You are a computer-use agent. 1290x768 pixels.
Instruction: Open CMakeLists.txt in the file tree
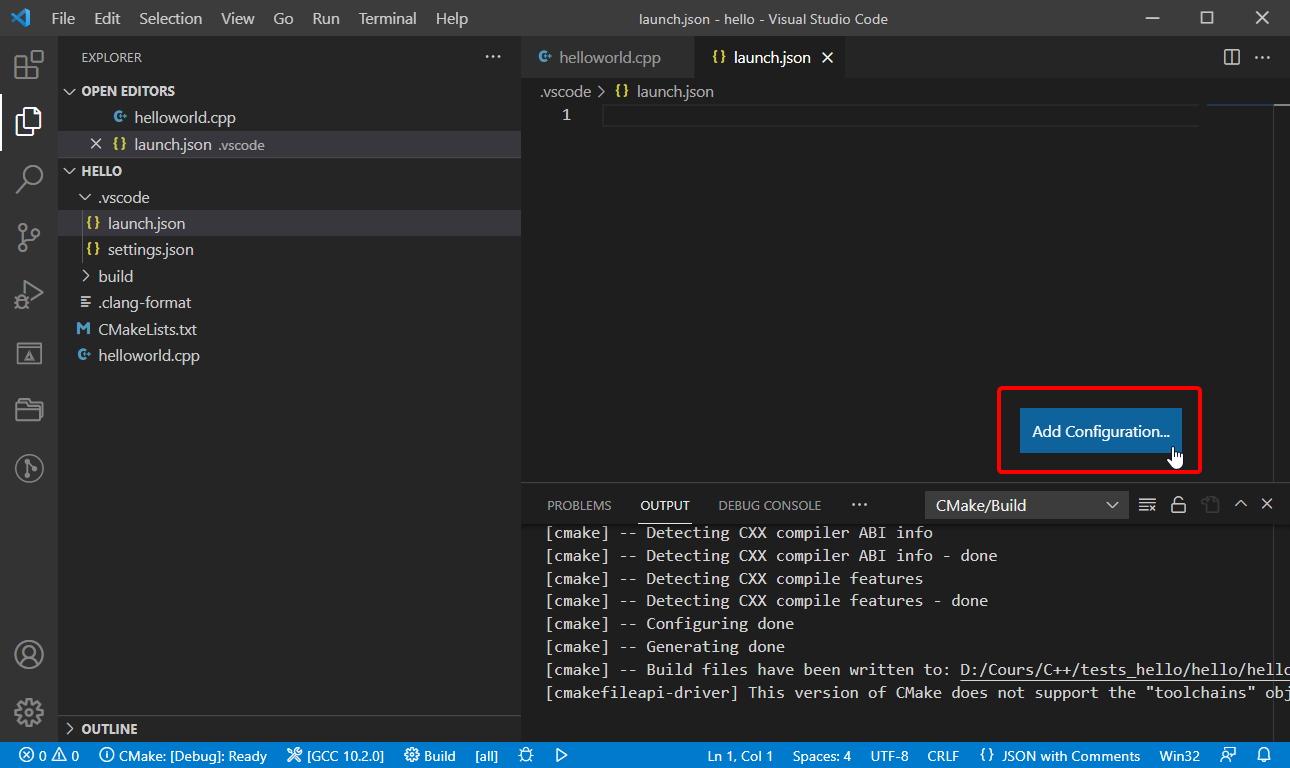tap(290, 329)
